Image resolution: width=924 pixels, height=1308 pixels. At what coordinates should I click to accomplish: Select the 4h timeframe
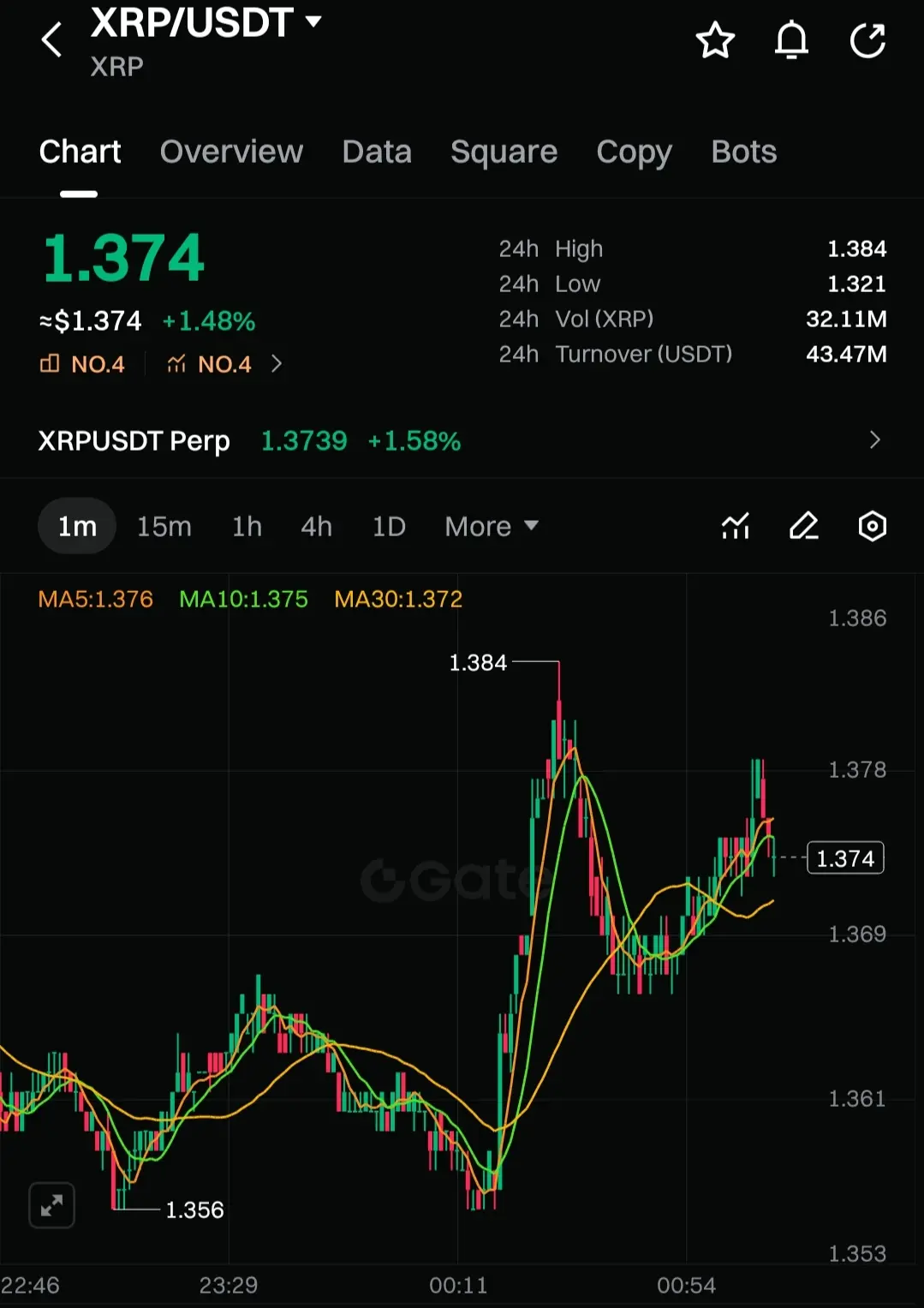pos(316,526)
